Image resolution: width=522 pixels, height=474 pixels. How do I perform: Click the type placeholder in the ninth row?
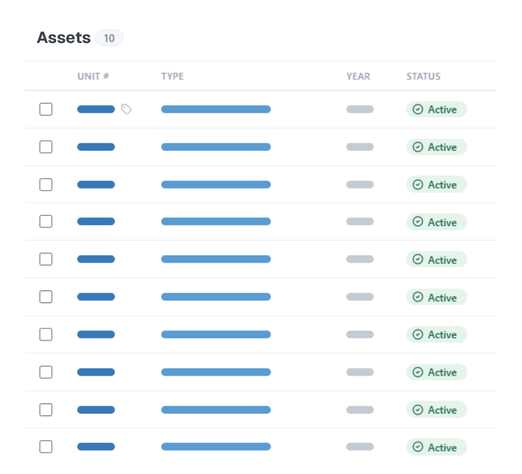[x=216, y=410]
